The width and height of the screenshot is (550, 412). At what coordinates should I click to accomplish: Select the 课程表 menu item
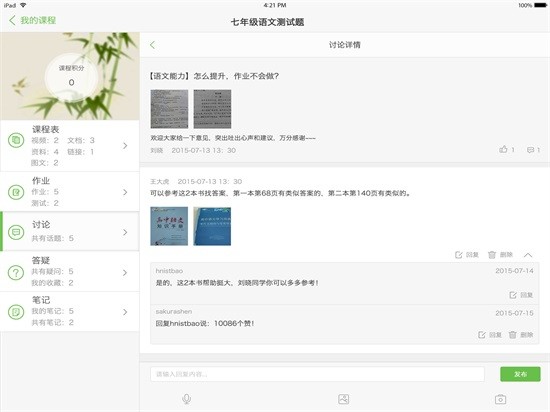(x=70, y=146)
